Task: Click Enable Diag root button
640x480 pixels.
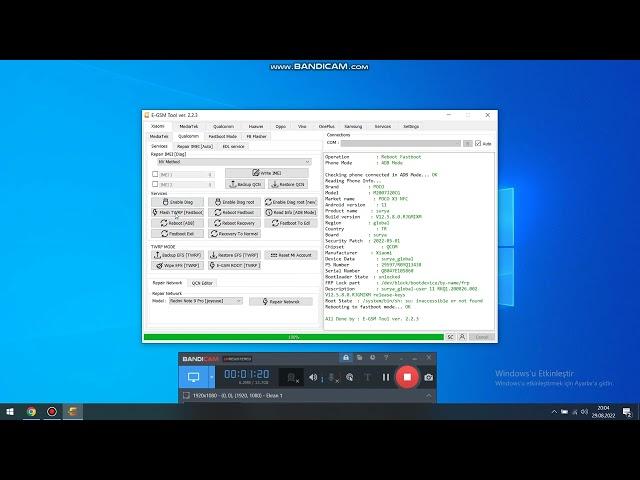Action: pyautogui.click(x=234, y=202)
